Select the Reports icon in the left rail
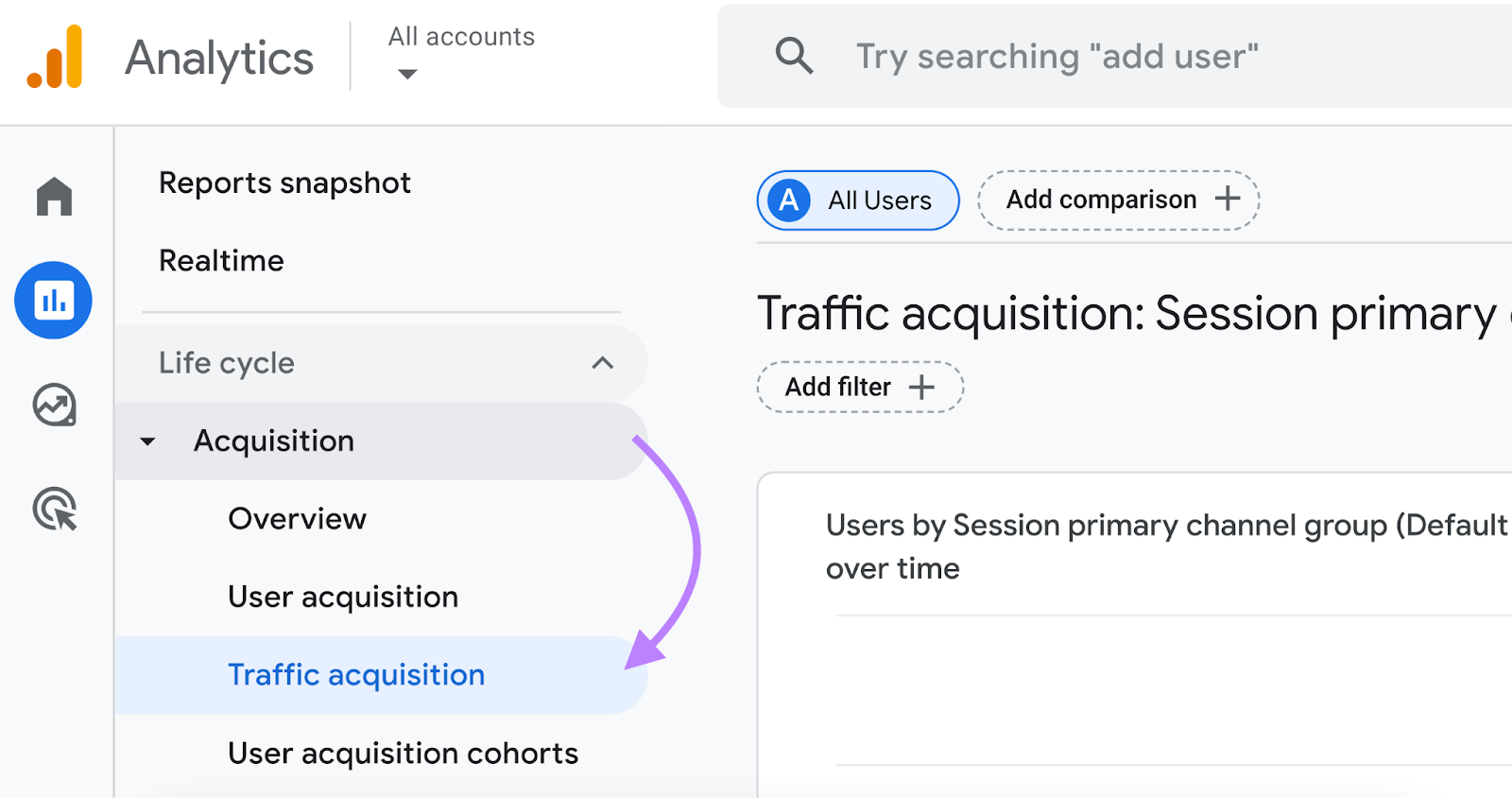Screen dimensions: 1512x798 (x=53, y=300)
